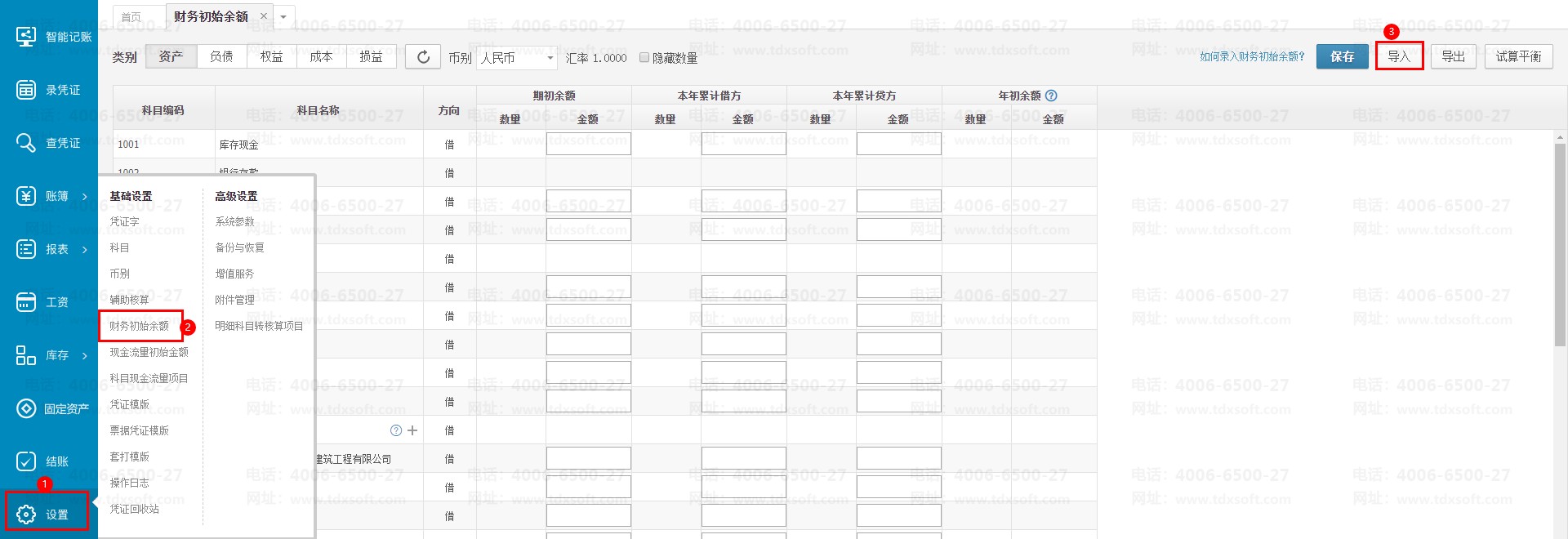Image resolution: width=1568 pixels, height=539 pixels.
Task: Click the 试算平衡 button
Action: coord(1518,56)
